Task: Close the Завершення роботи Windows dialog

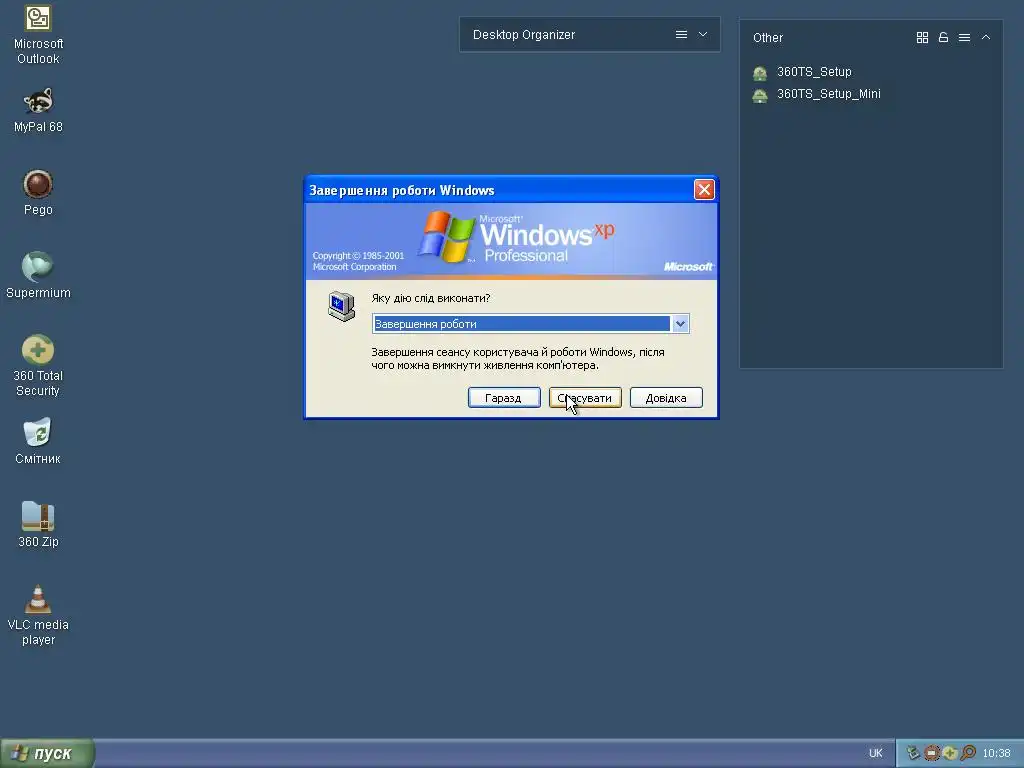Action: (704, 190)
